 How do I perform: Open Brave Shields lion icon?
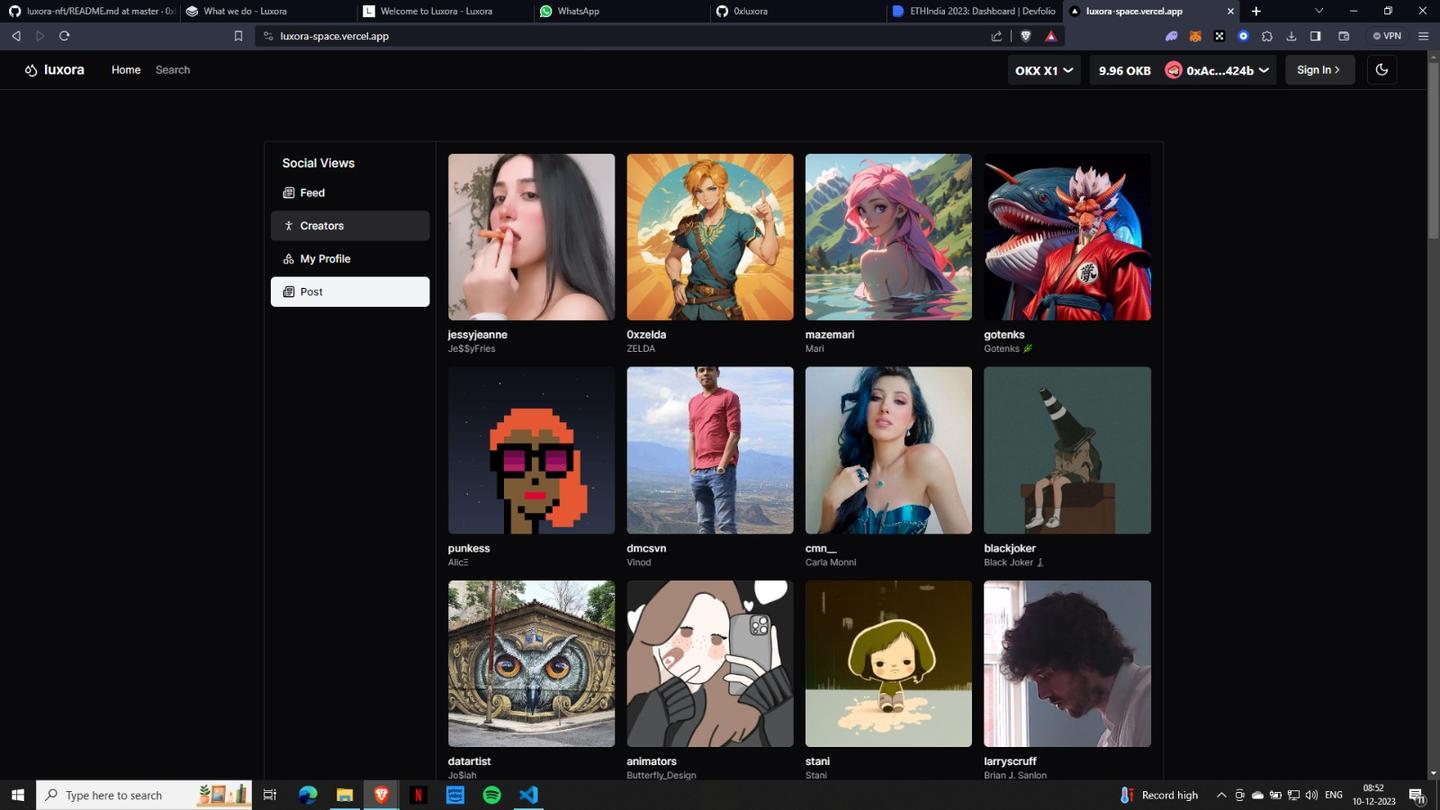[x=1025, y=36]
